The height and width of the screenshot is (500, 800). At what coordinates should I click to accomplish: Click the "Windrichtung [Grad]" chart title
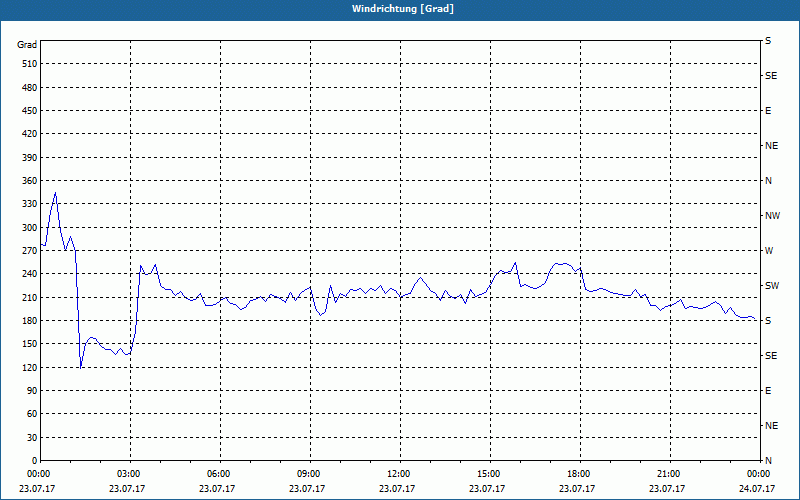pos(403,9)
